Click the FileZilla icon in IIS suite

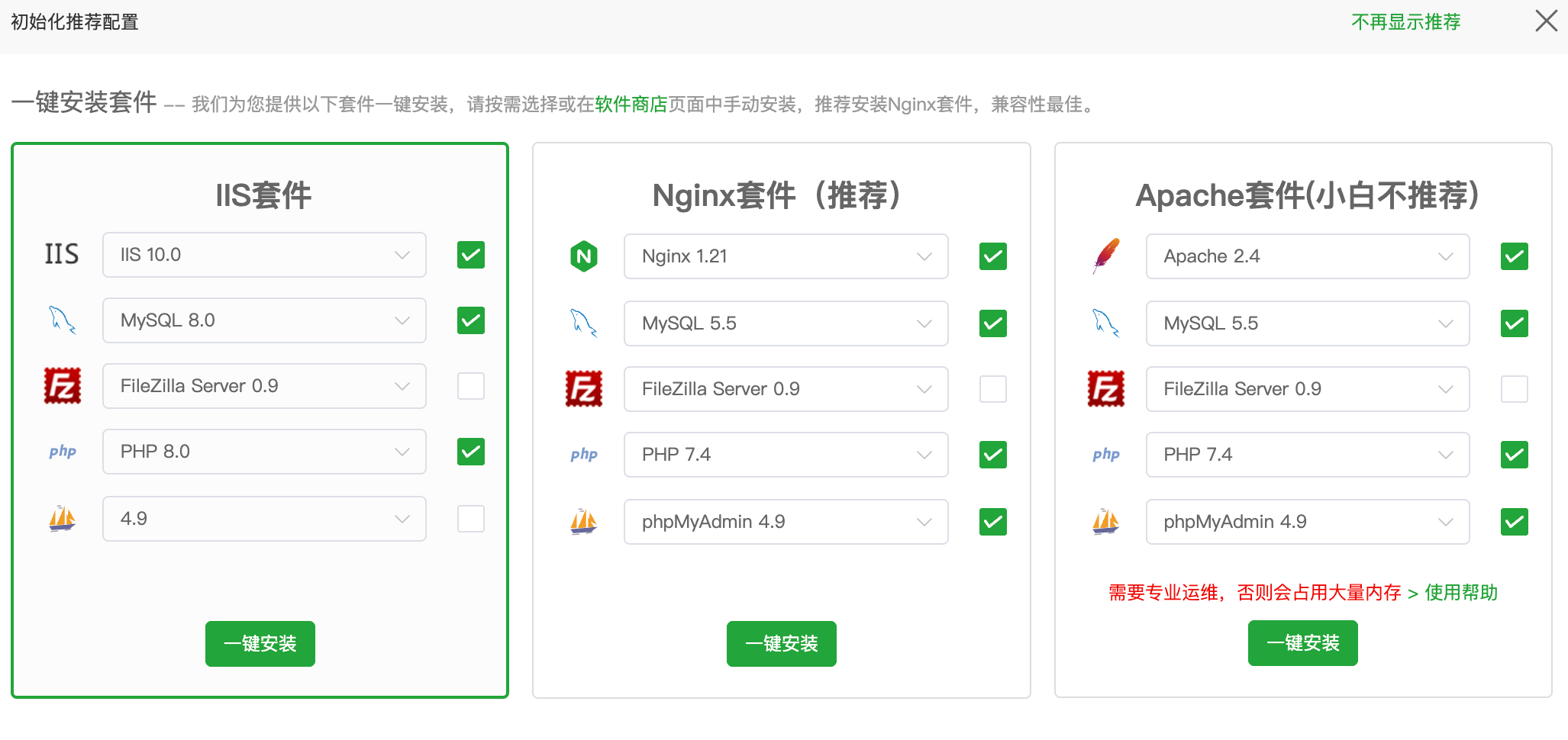pyautogui.click(x=62, y=385)
